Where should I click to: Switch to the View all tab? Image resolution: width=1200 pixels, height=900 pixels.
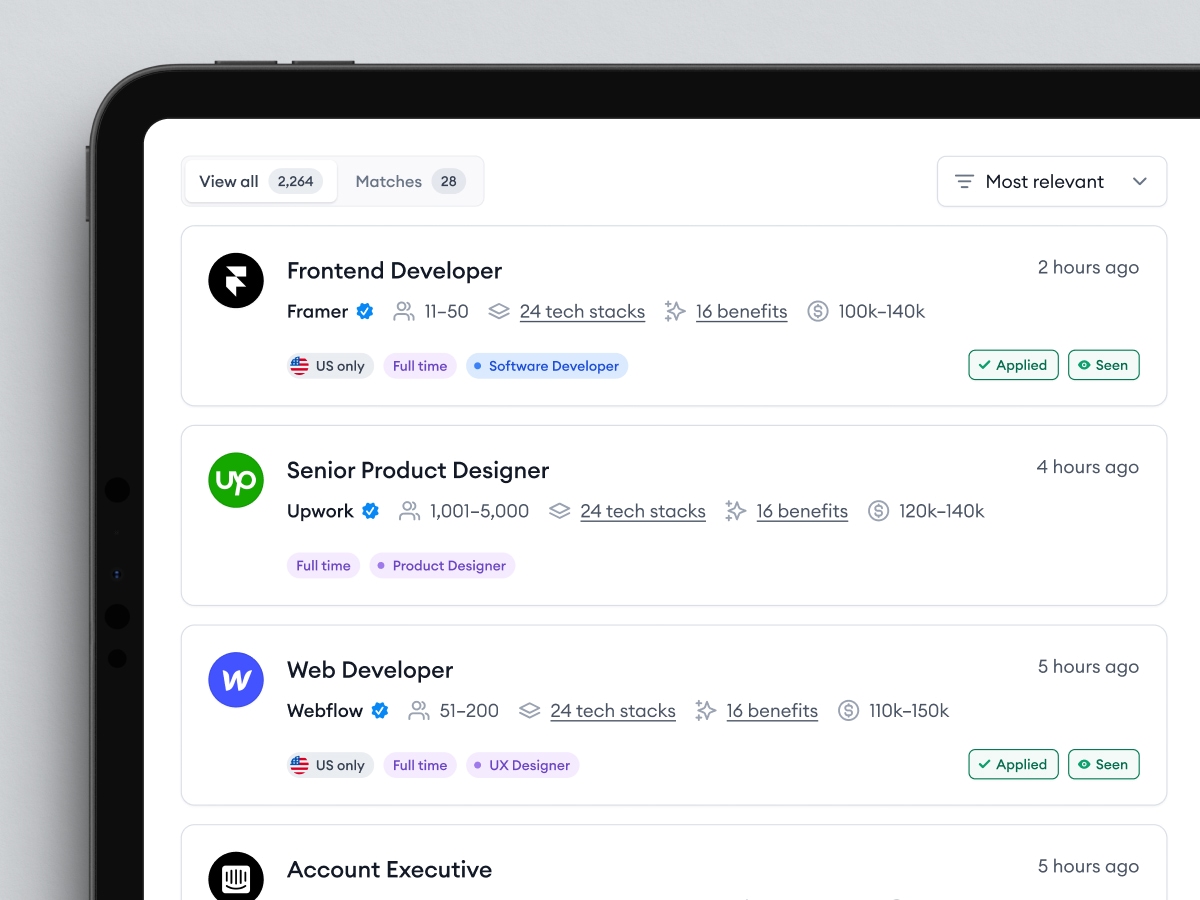point(260,181)
